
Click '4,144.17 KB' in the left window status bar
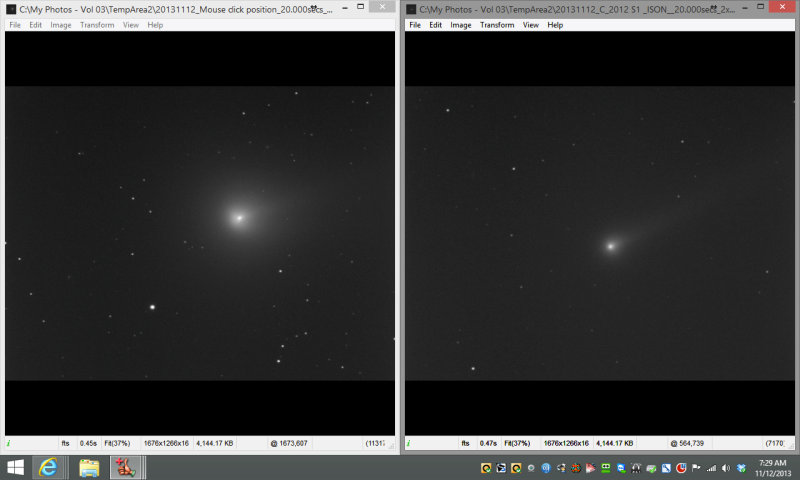tap(215, 443)
